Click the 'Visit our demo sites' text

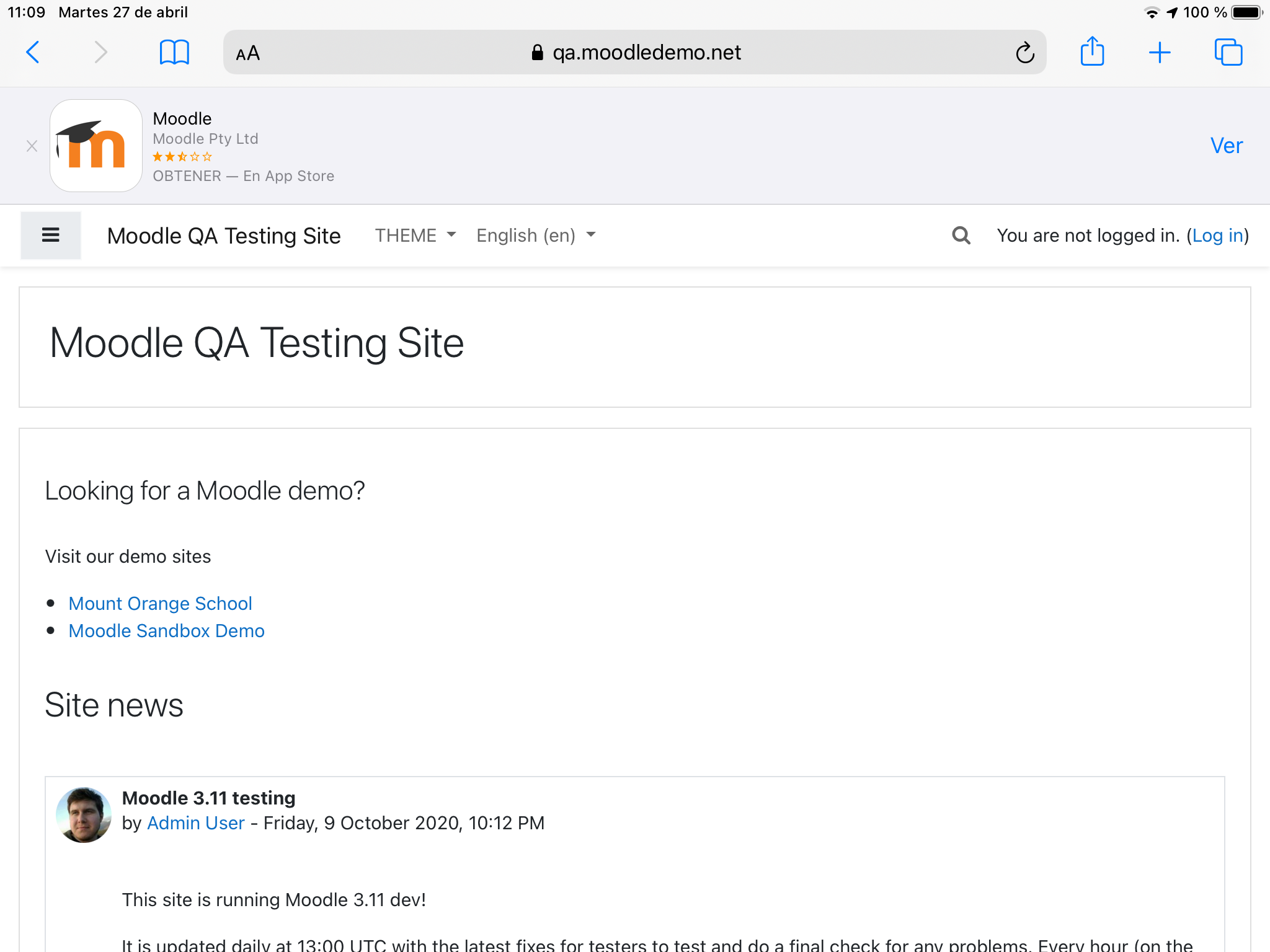(128, 557)
